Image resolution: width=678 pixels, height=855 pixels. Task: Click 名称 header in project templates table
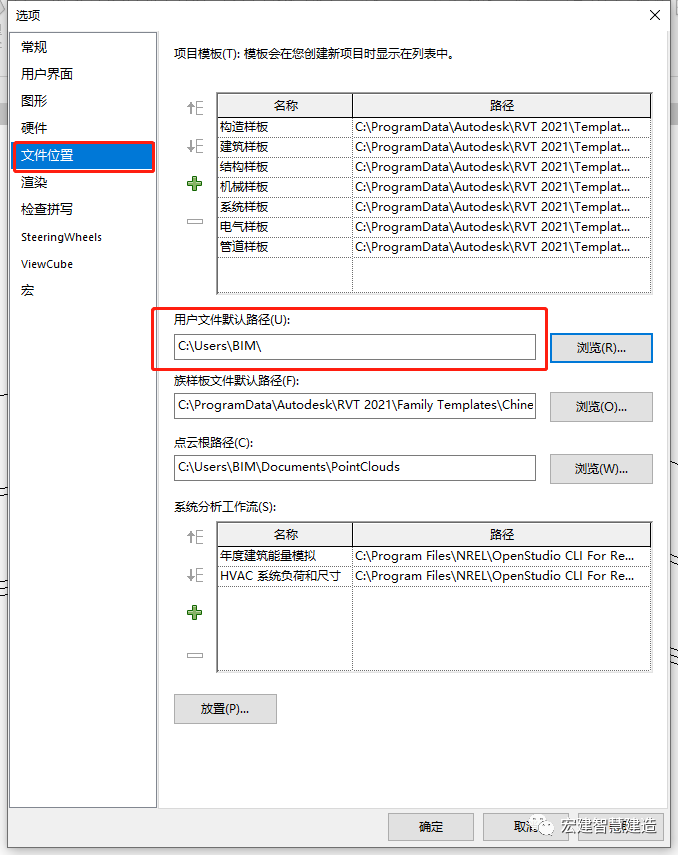(285, 105)
